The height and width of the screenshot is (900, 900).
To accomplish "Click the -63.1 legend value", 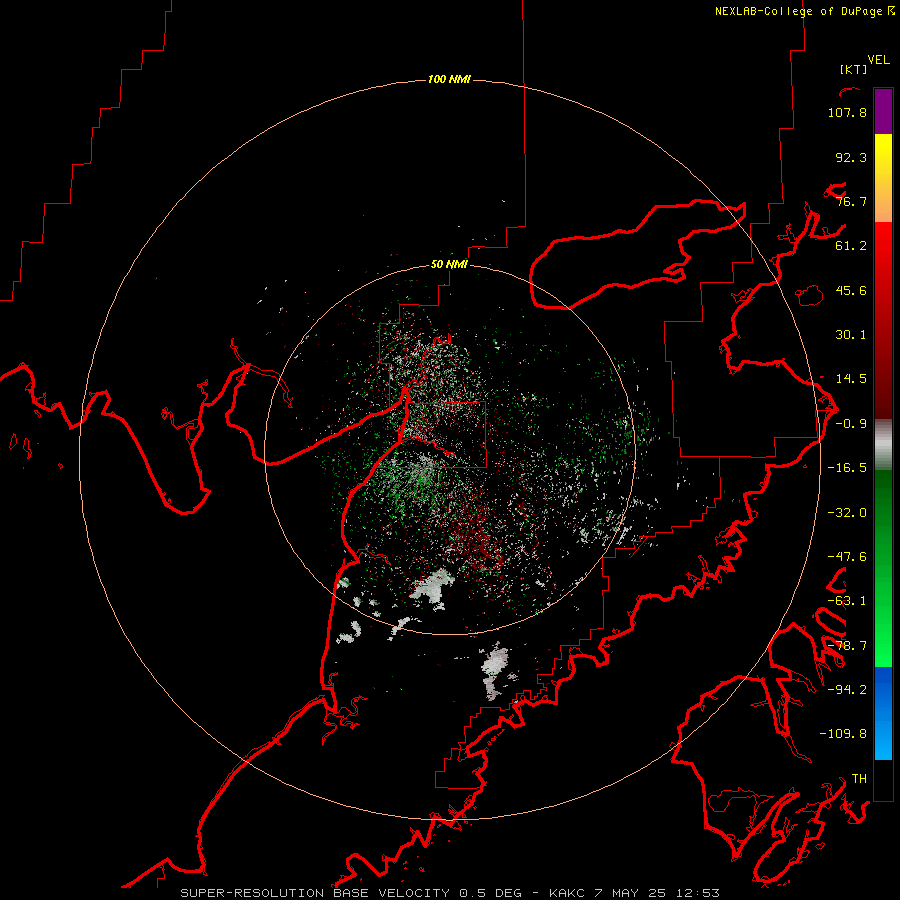I will tap(847, 601).
